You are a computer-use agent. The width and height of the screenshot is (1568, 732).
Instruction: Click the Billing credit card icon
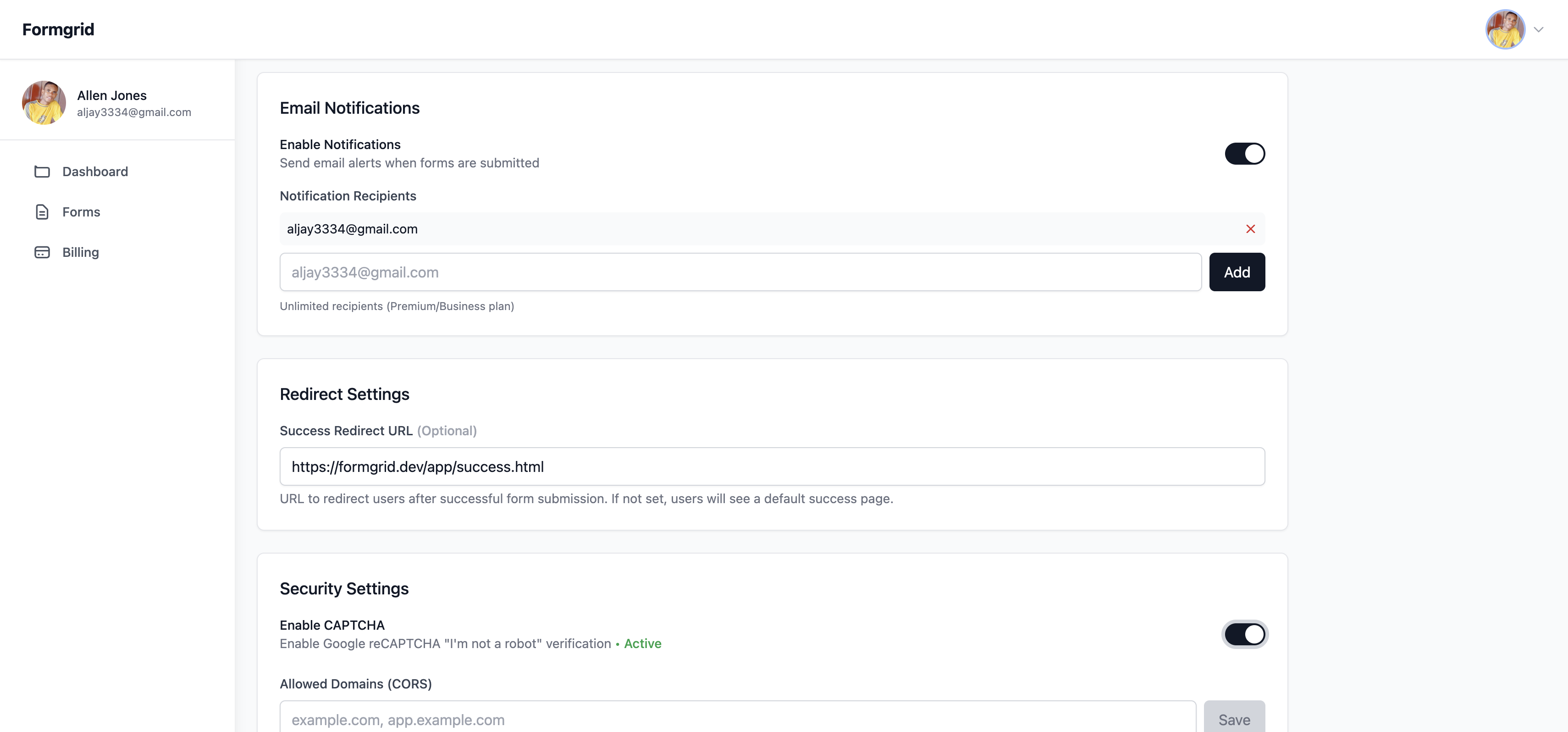[42, 252]
